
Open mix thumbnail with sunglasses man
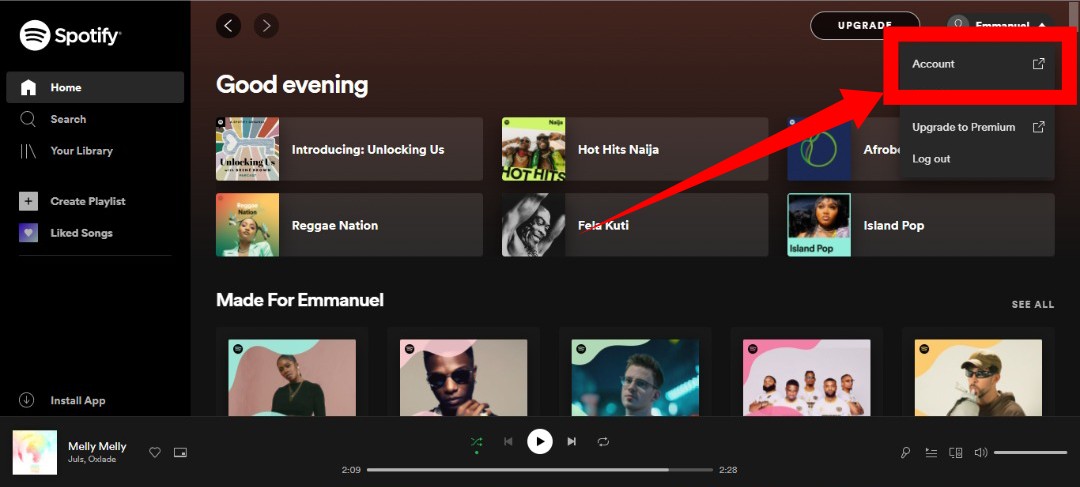click(x=464, y=377)
